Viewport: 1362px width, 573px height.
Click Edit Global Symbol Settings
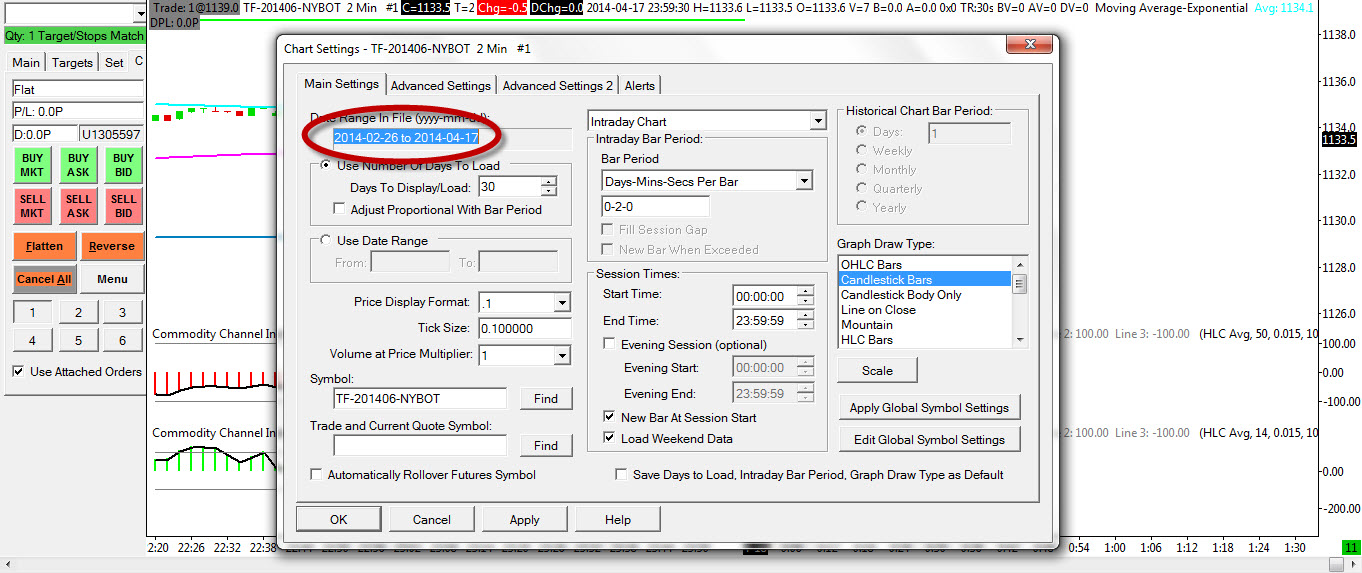[x=929, y=440]
